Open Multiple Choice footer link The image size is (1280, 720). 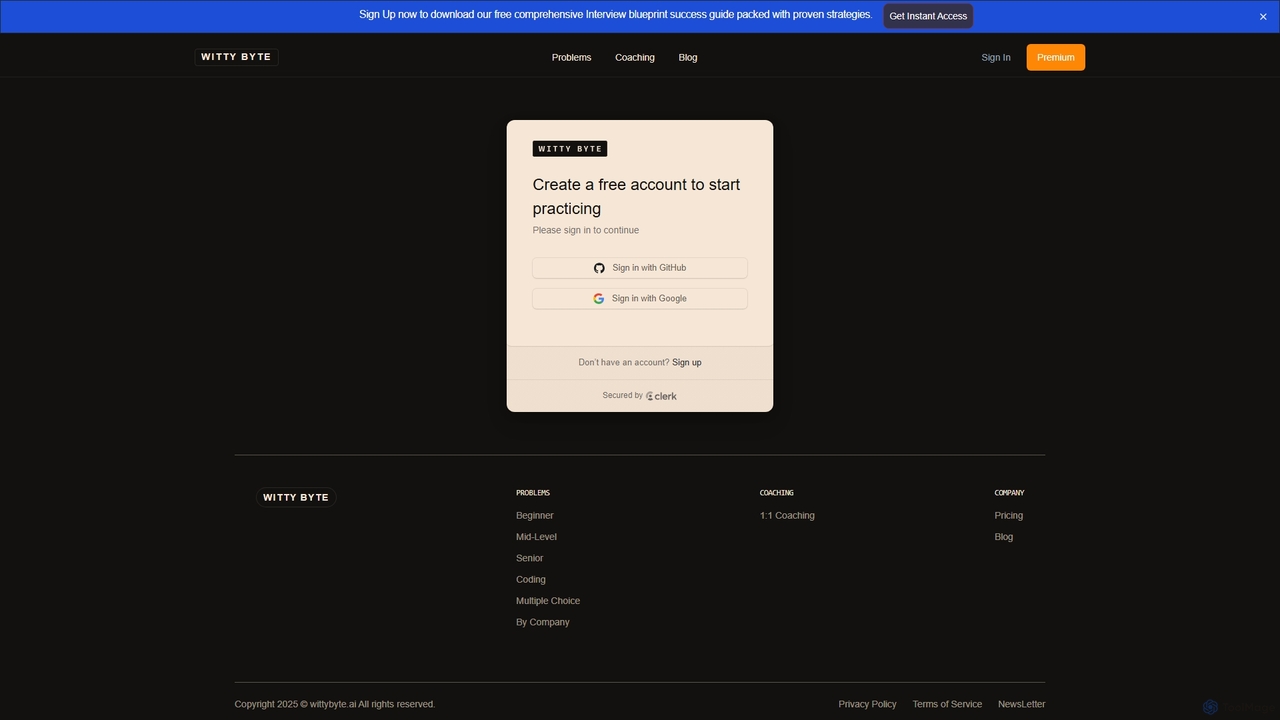click(x=548, y=601)
